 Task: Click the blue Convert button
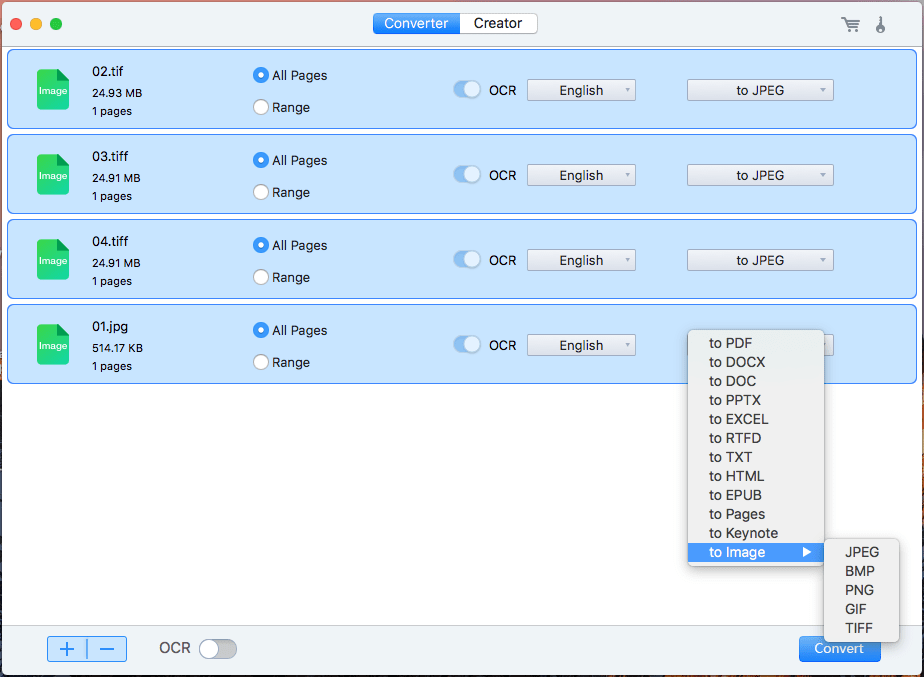[840, 649]
